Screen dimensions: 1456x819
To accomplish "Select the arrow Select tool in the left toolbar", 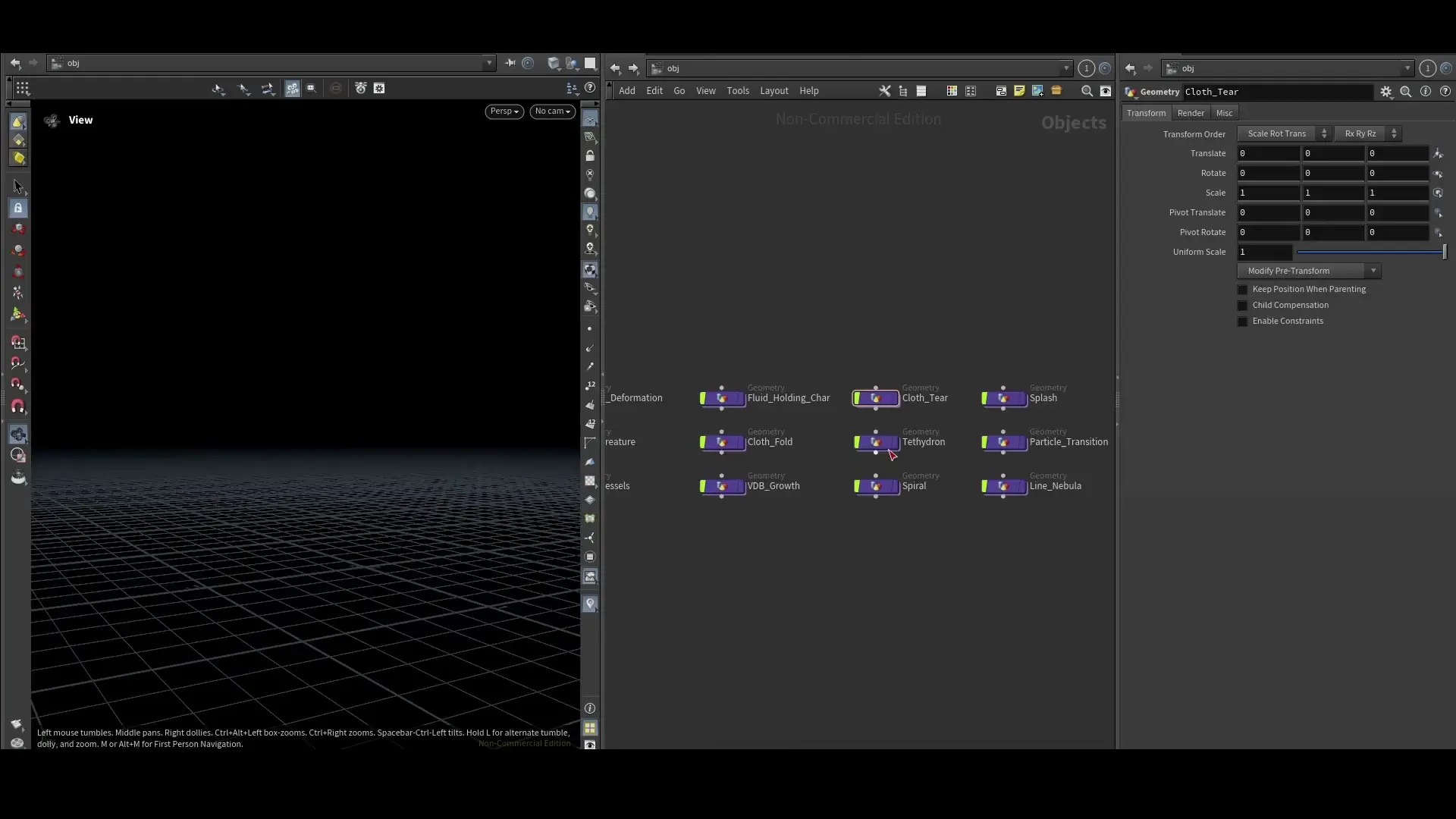I will tap(18, 187).
